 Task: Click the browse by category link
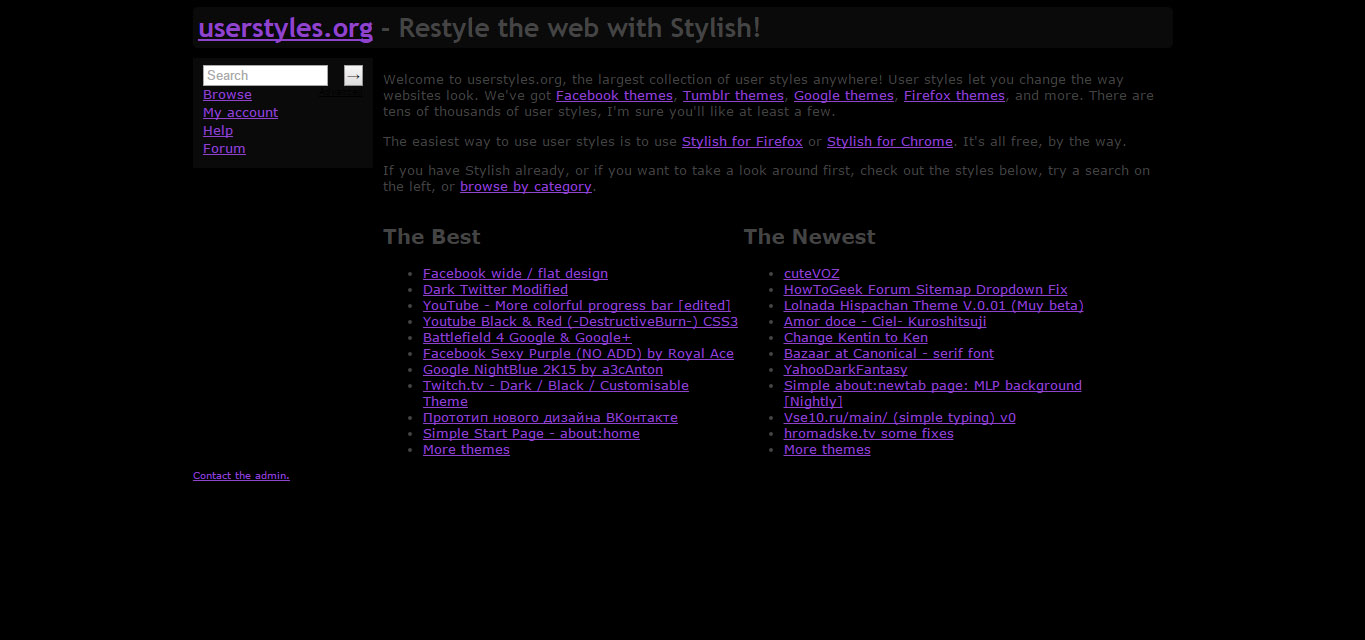[x=526, y=187]
